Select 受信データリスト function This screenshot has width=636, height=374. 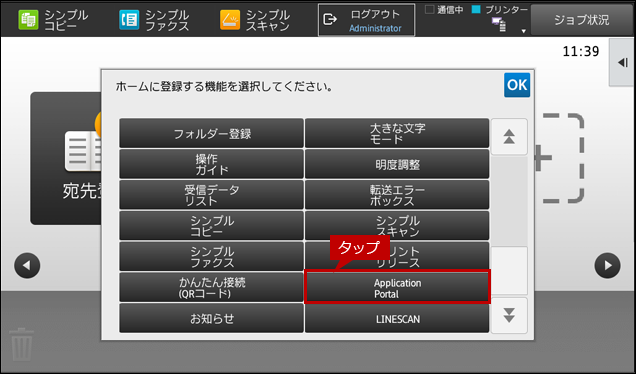[211, 195]
